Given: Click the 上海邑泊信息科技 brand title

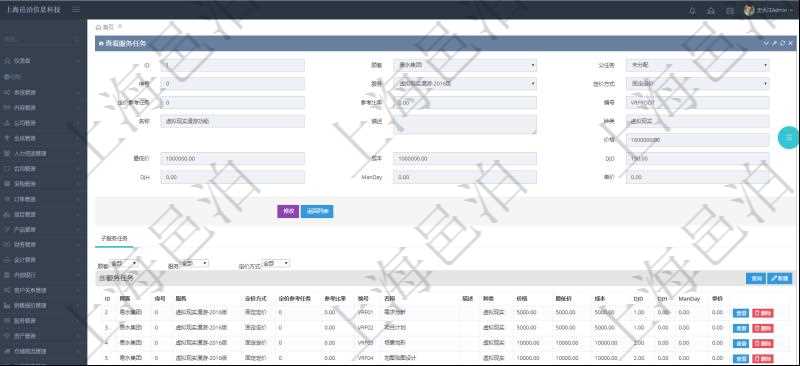Looking at the screenshot, I should [x=34, y=10].
